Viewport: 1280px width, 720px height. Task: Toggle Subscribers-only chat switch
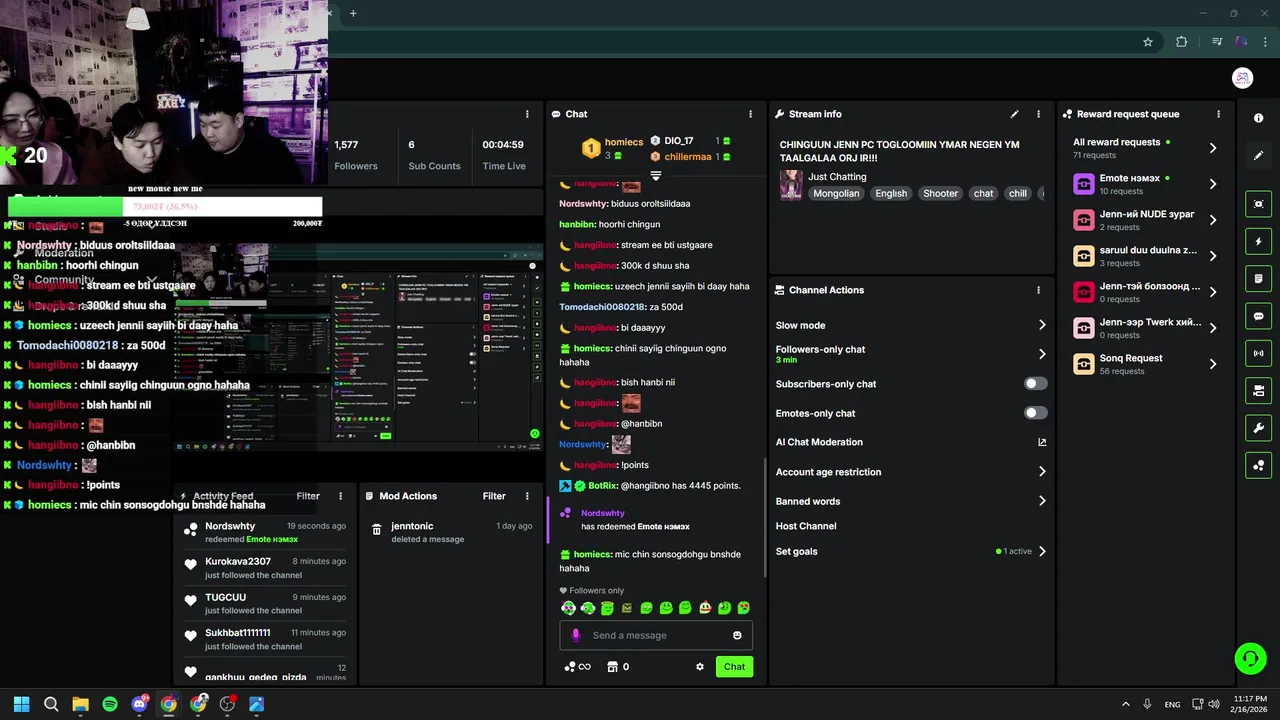coord(1036,384)
